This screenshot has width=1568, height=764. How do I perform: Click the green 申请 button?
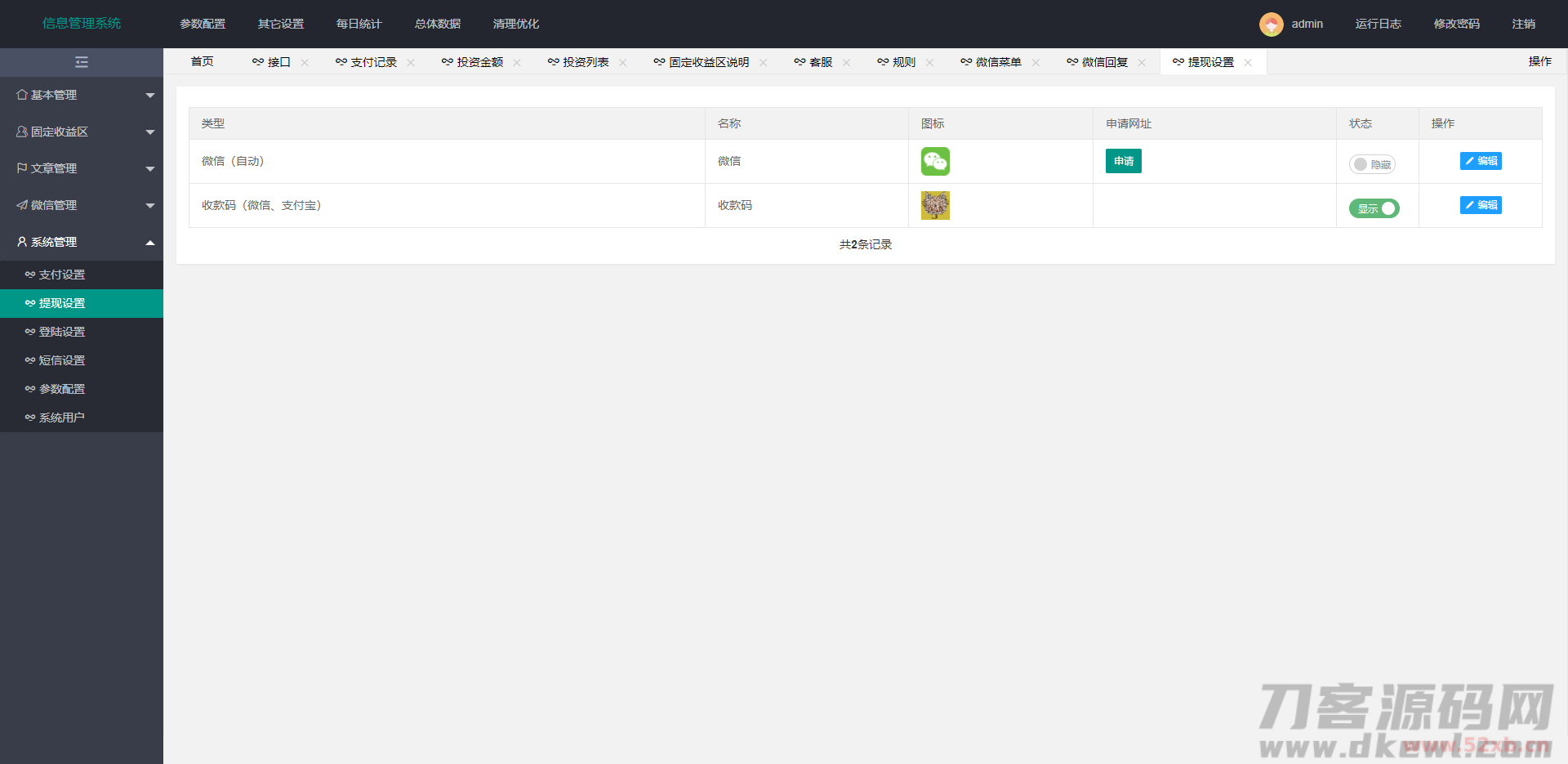(x=1123, y=161)
